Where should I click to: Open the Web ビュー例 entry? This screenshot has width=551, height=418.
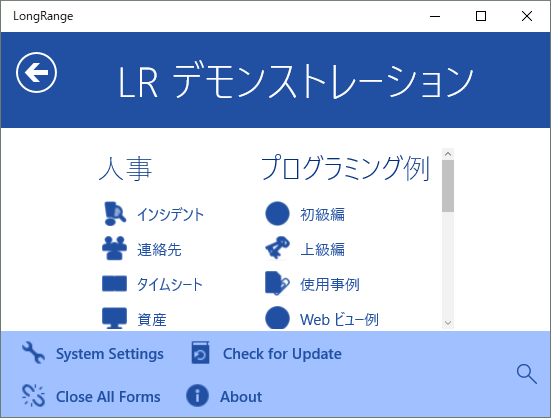(x=339, y=319)
